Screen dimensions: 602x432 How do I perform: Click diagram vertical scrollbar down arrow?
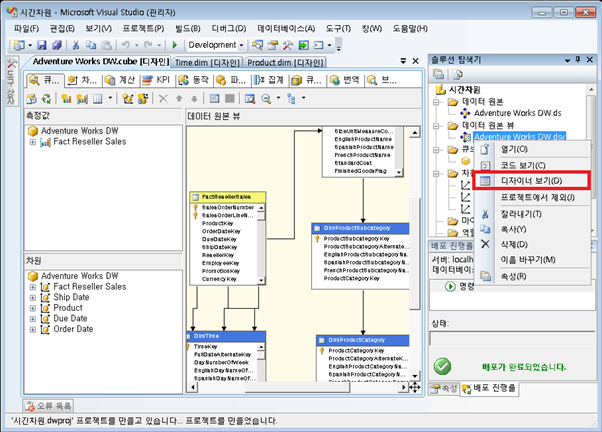click(415, 376)
